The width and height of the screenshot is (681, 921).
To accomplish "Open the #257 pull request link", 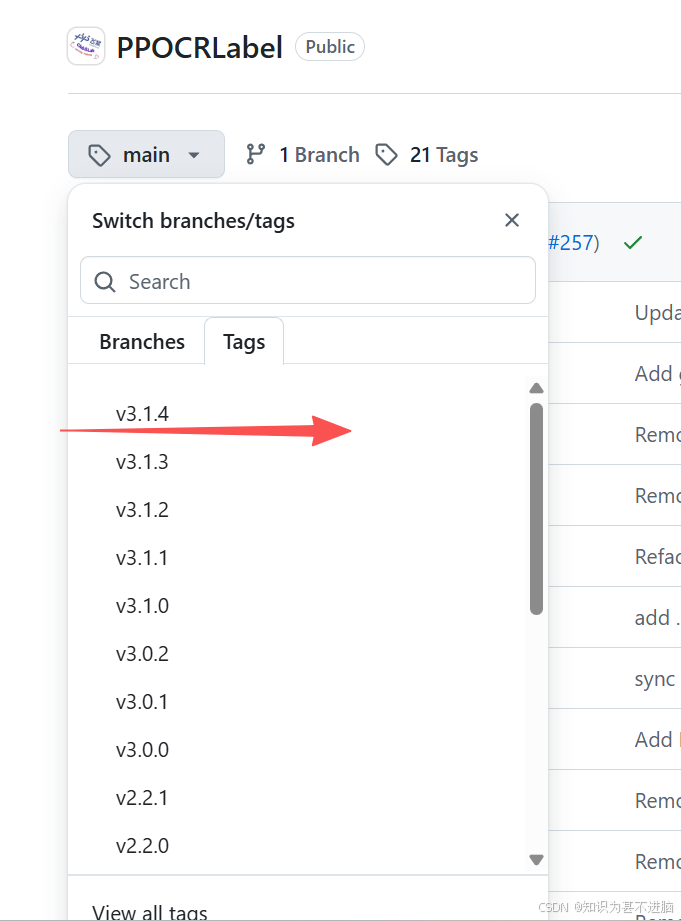I will (x=571, y=242).
